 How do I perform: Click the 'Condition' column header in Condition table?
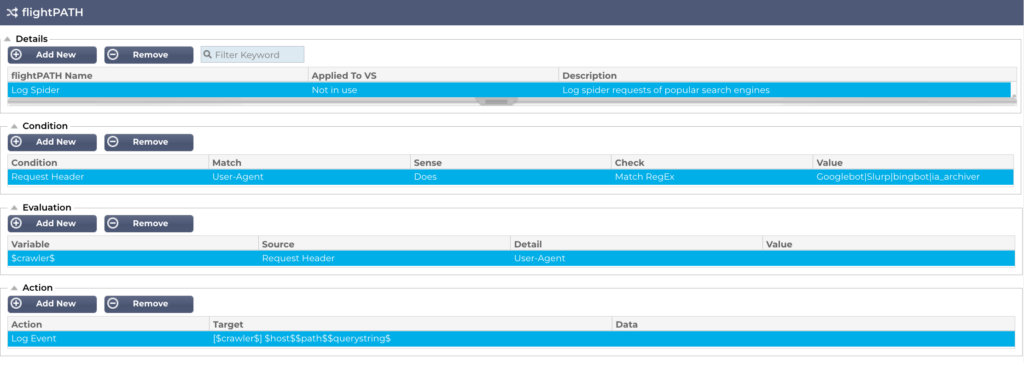click(108, 162)
